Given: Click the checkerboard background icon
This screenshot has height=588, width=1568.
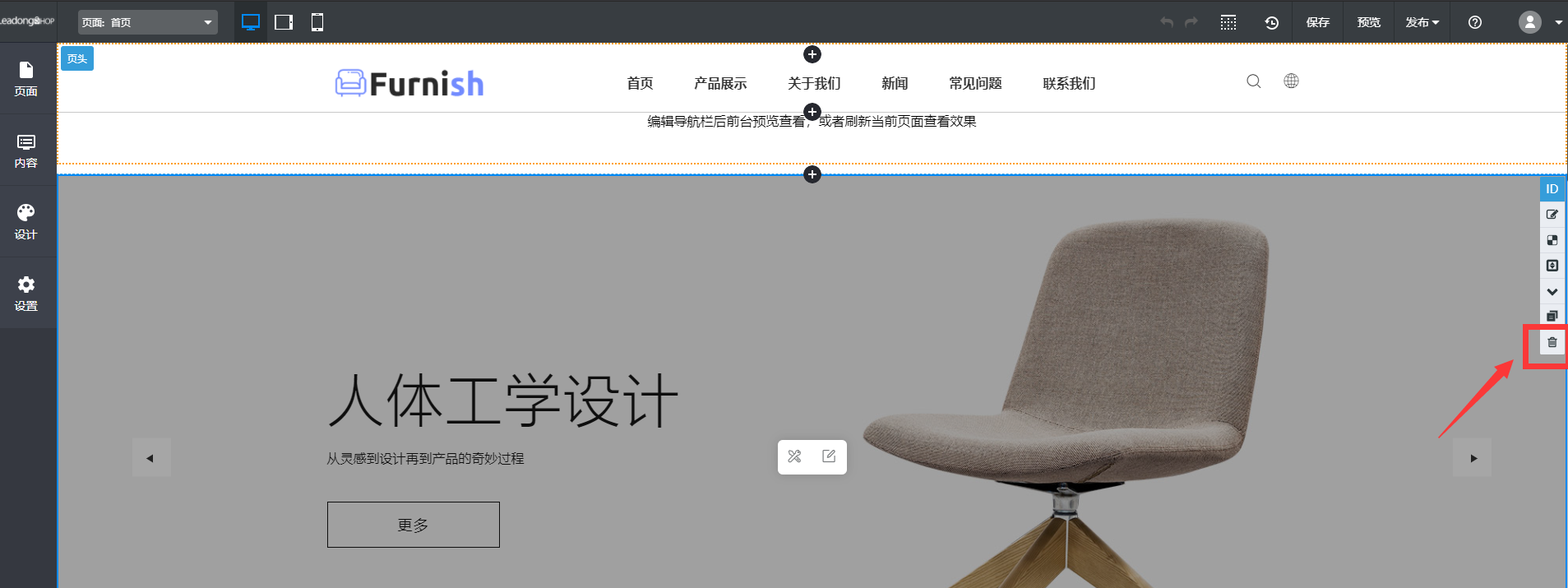Looking at the screenshot, I should (1552, 240).
